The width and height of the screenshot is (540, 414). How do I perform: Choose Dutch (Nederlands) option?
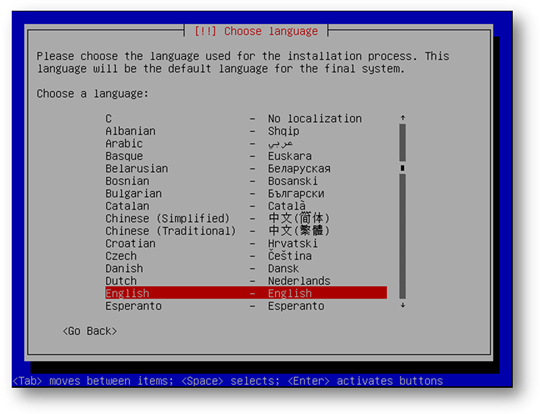pyautogui.click(x=246, y=281)
